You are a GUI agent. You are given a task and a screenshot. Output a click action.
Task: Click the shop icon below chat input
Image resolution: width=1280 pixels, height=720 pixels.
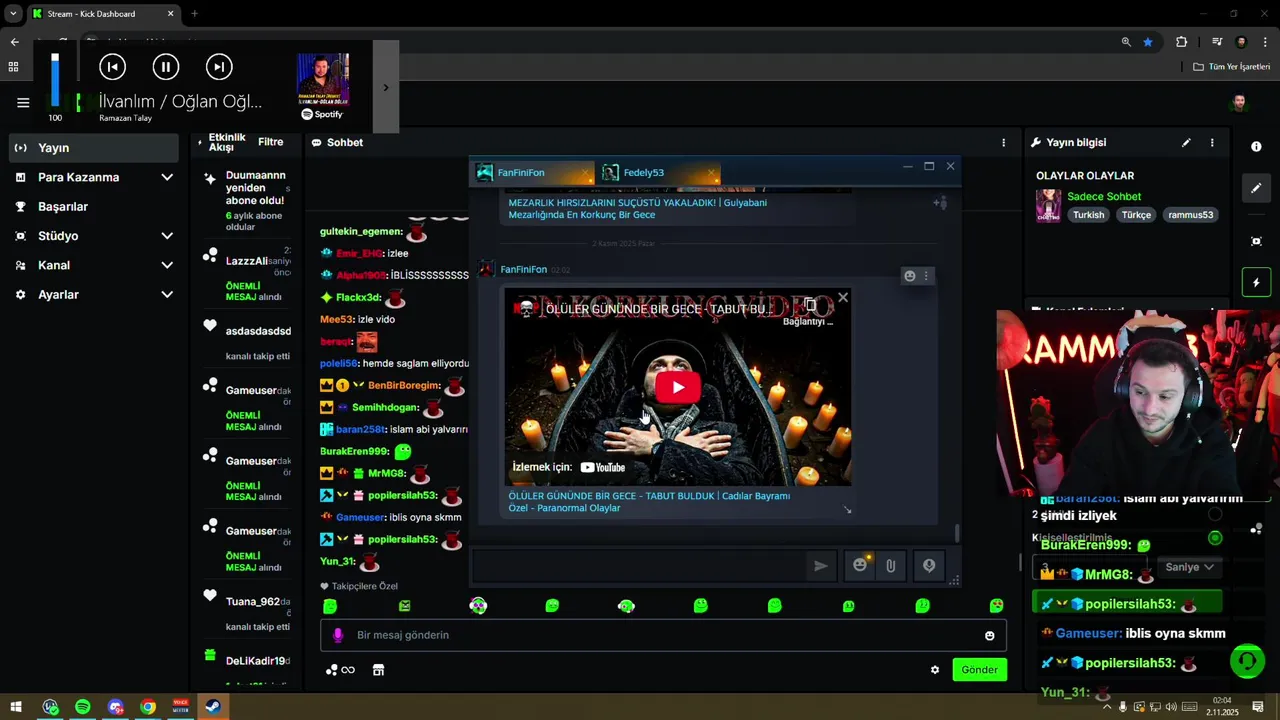[378, 670]
